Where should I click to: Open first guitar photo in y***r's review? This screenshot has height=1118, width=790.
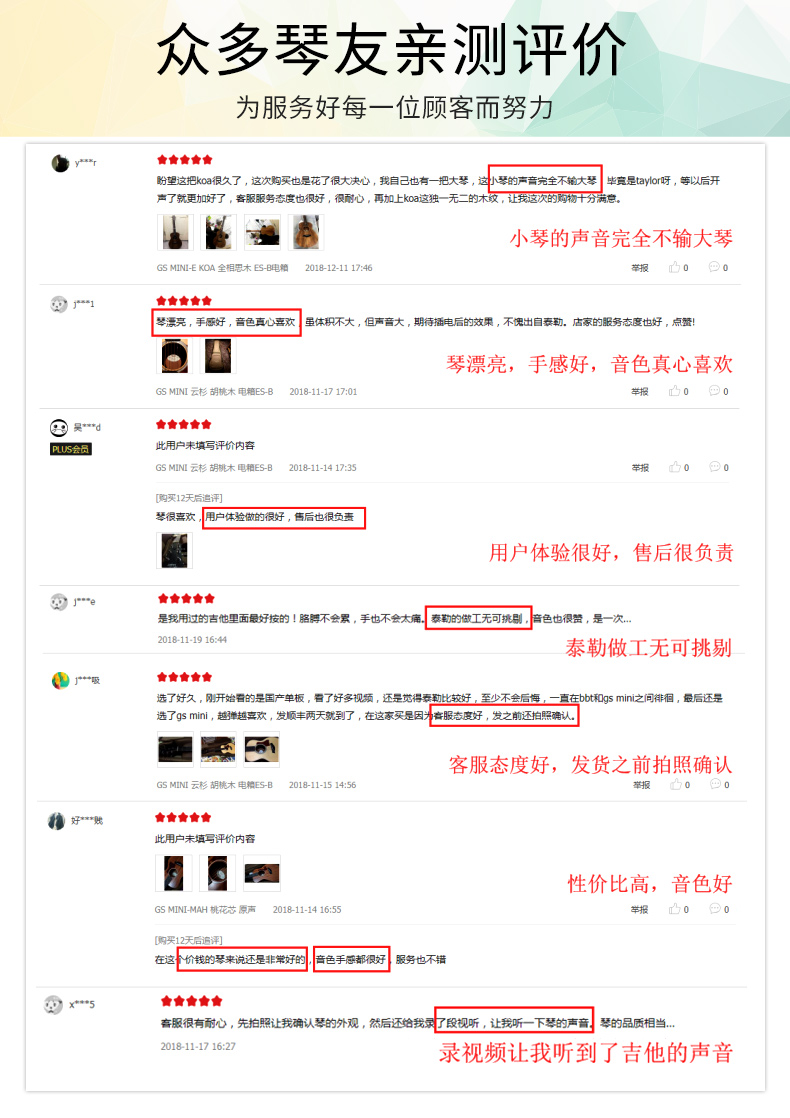coord(175,232)
